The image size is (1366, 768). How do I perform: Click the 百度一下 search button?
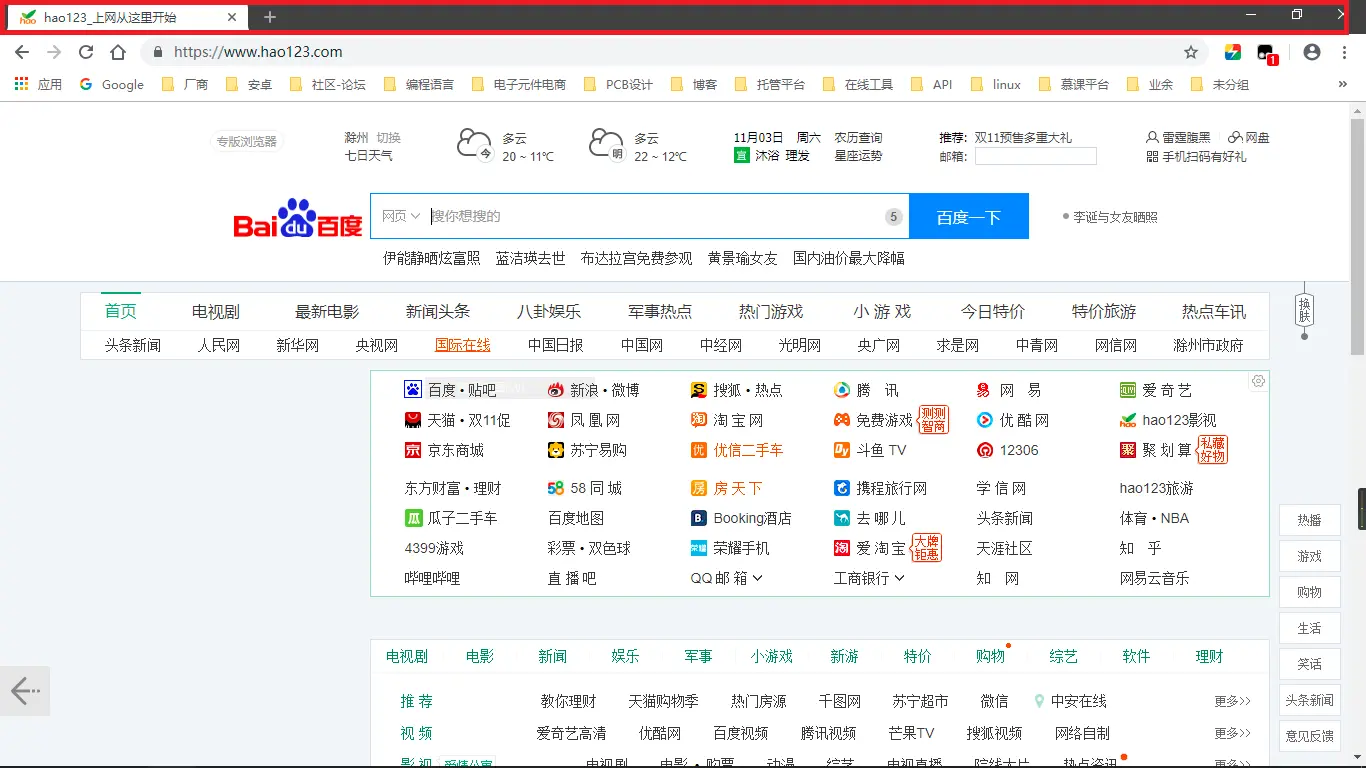pyautogui.click(x=969, y=216)
